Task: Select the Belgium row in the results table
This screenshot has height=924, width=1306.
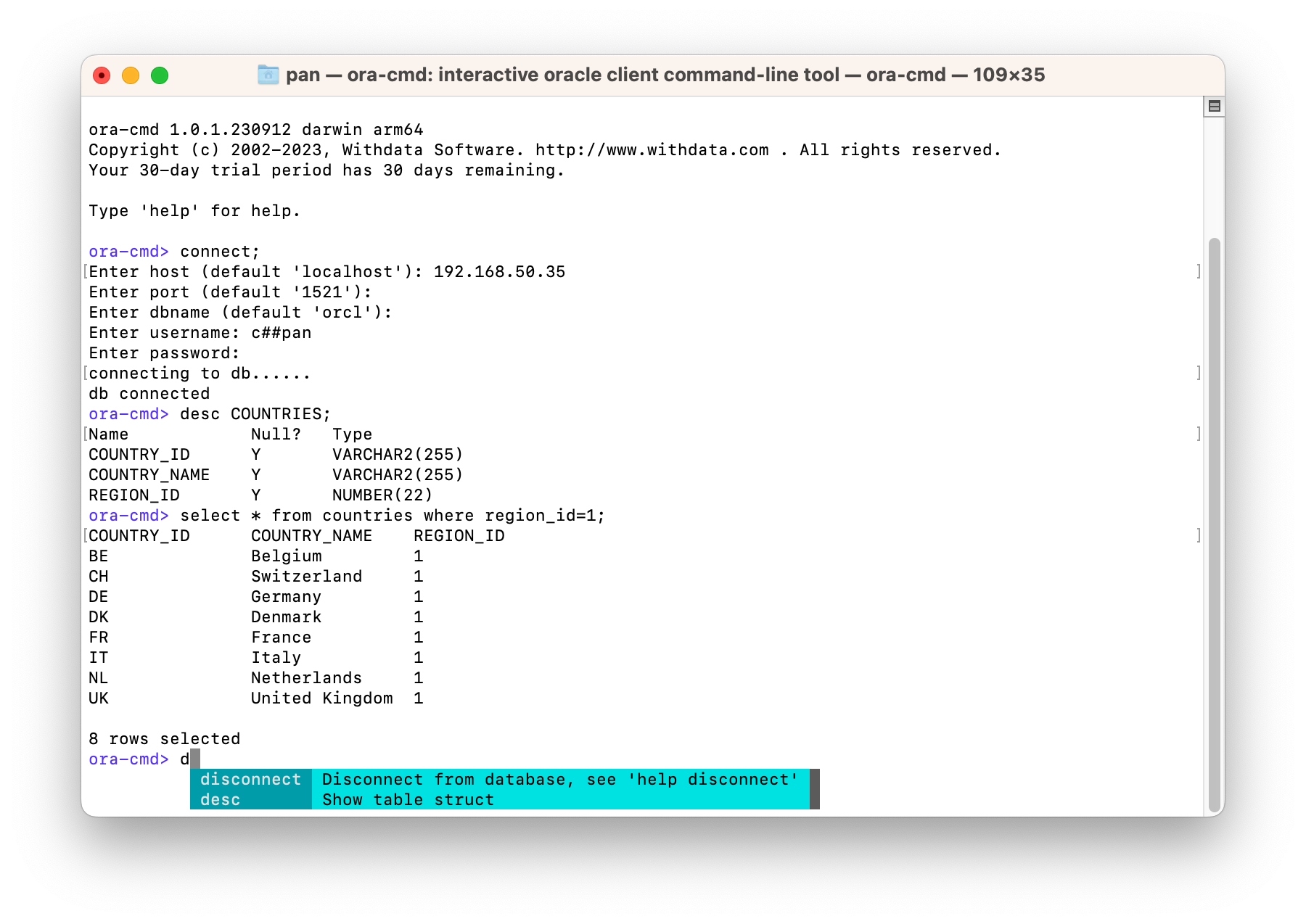Action: point(254,556)
